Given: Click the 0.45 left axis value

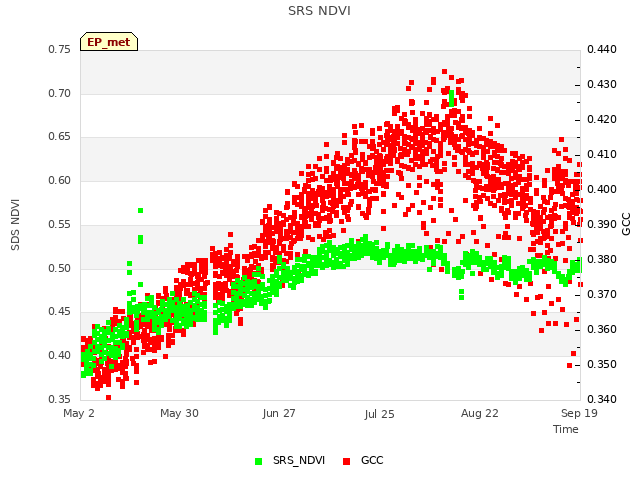Looking at the screenshot, I should [60, 311].
